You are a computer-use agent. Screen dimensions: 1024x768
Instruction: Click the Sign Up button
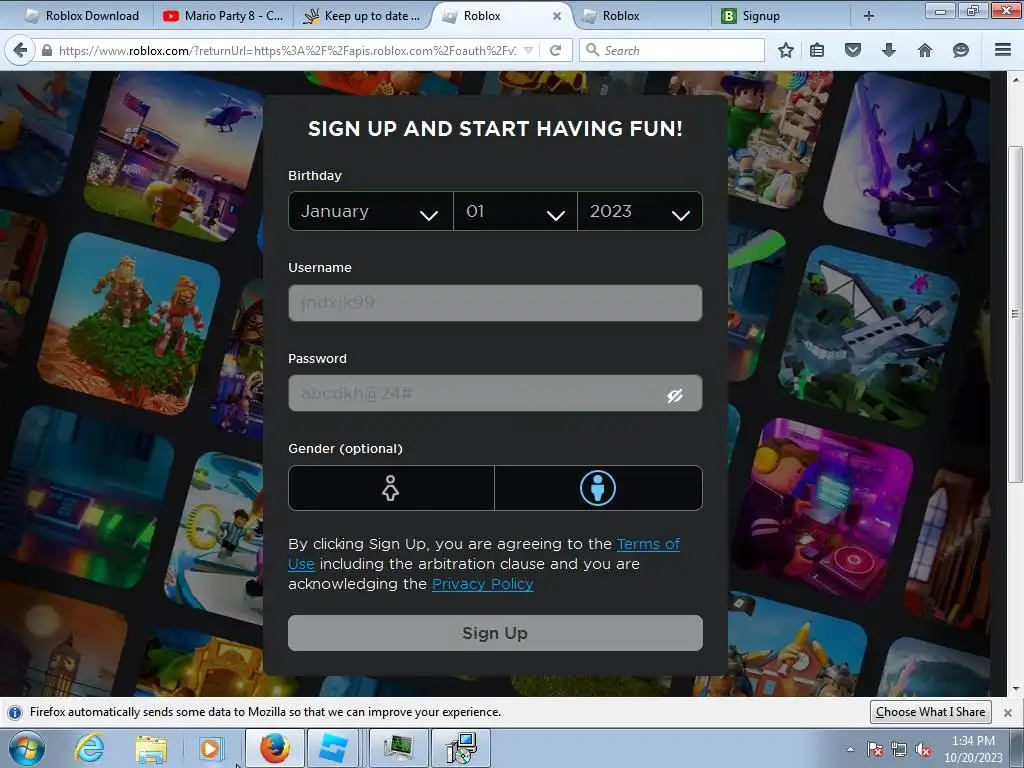point(495,633)
